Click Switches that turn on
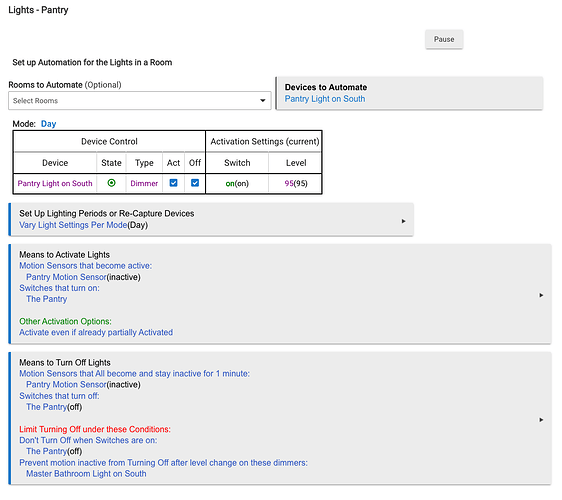The image size is (562, 500). tap(59, 288)
